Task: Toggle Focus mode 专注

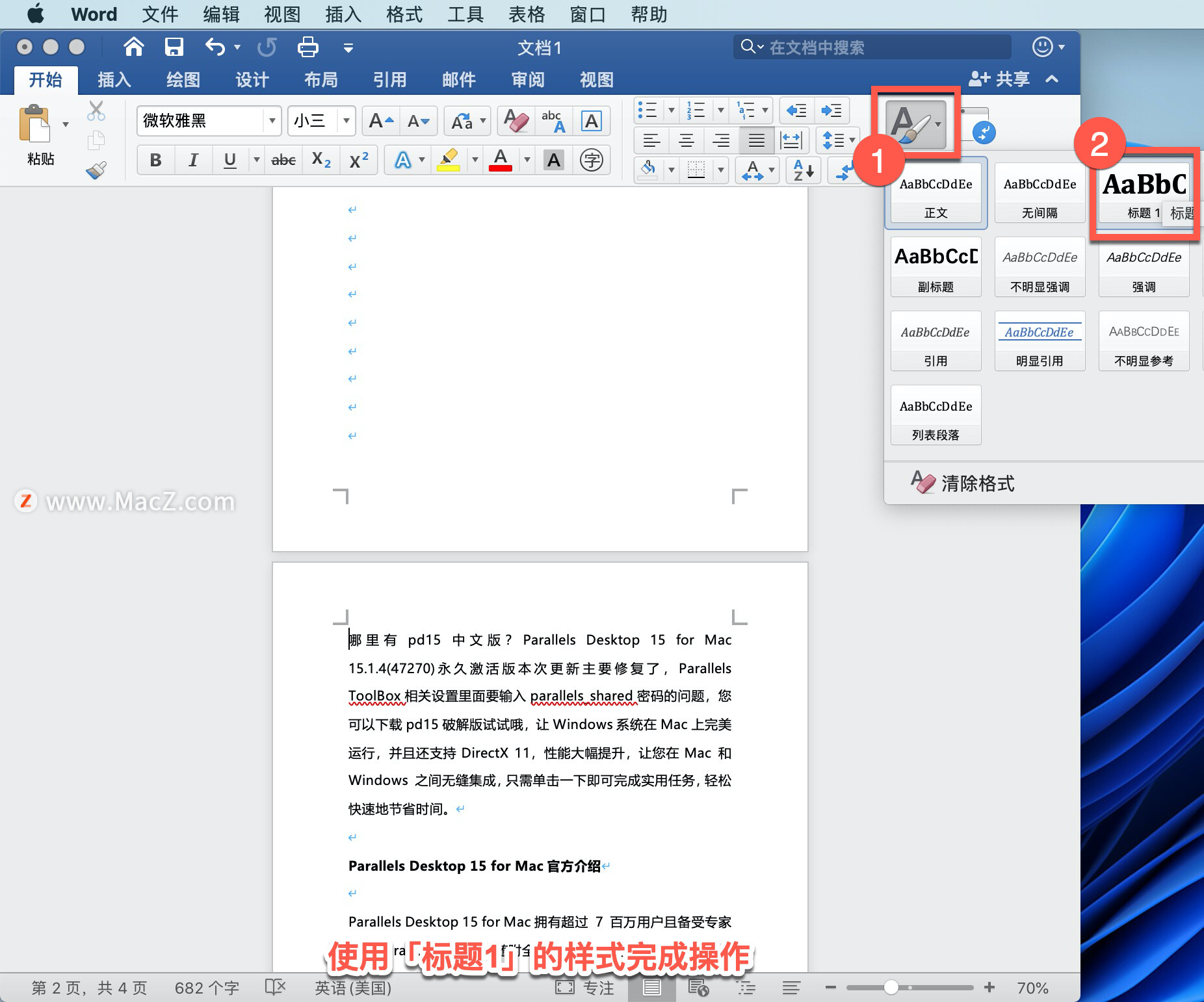Action: coord(584,988)
